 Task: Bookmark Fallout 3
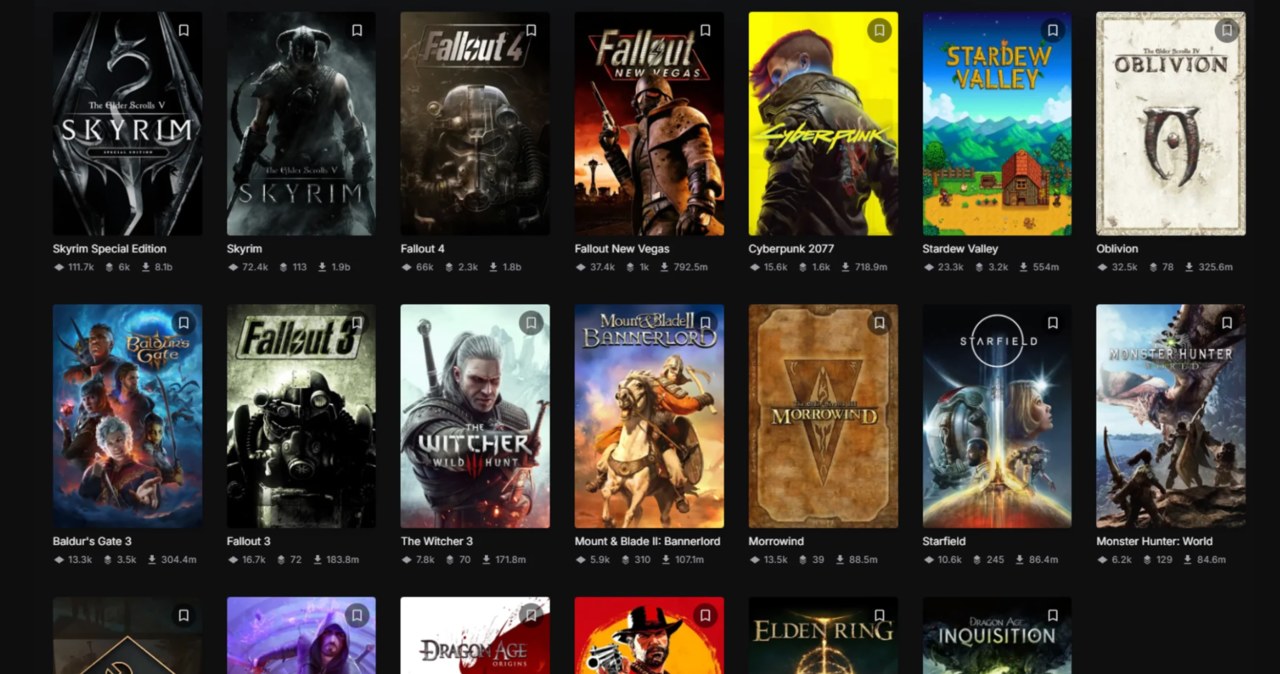[357, 323]
